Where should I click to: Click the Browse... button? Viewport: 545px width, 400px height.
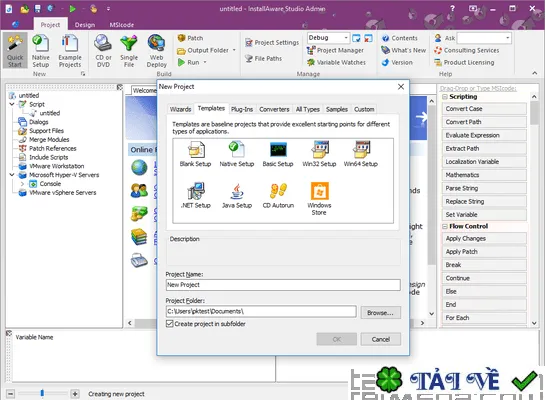(x=381, y=313)
